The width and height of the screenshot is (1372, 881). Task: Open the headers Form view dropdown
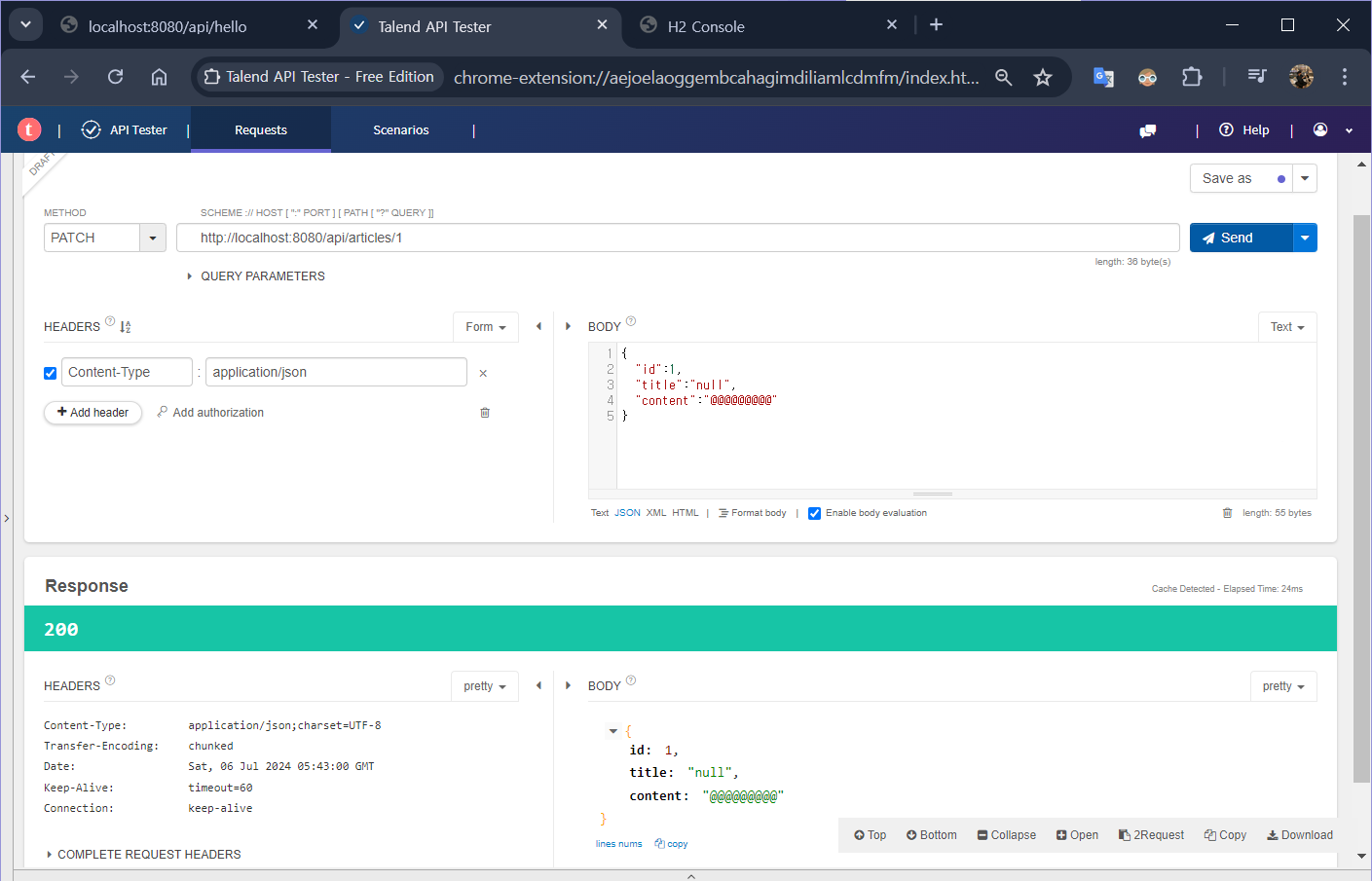pos(485,327)
